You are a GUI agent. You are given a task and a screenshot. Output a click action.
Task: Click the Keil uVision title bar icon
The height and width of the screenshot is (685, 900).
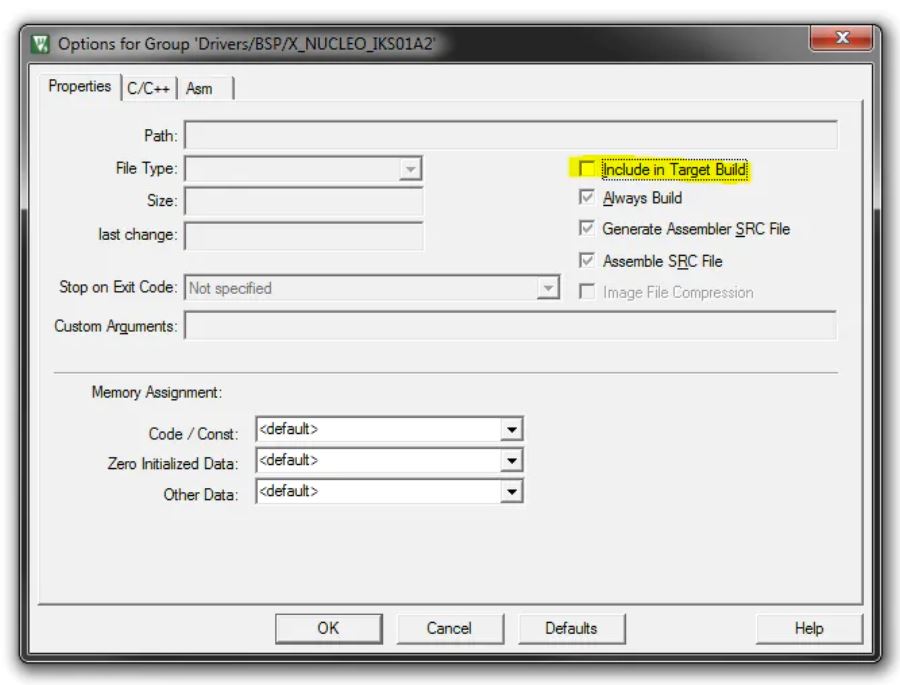point(40,44)
